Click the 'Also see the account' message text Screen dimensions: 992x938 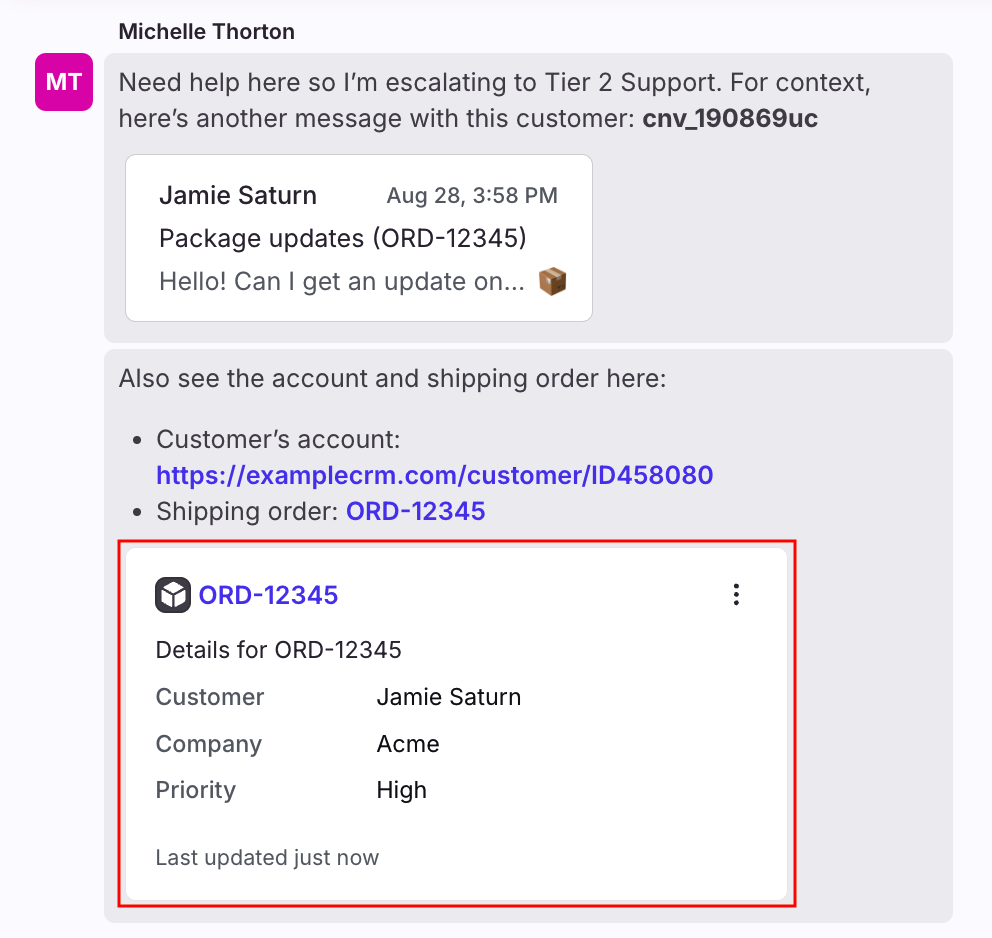[392, 379]
